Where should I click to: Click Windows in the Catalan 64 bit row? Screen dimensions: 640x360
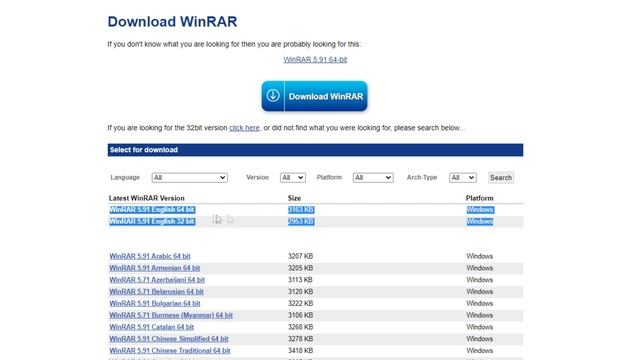[x=480, y=327]
